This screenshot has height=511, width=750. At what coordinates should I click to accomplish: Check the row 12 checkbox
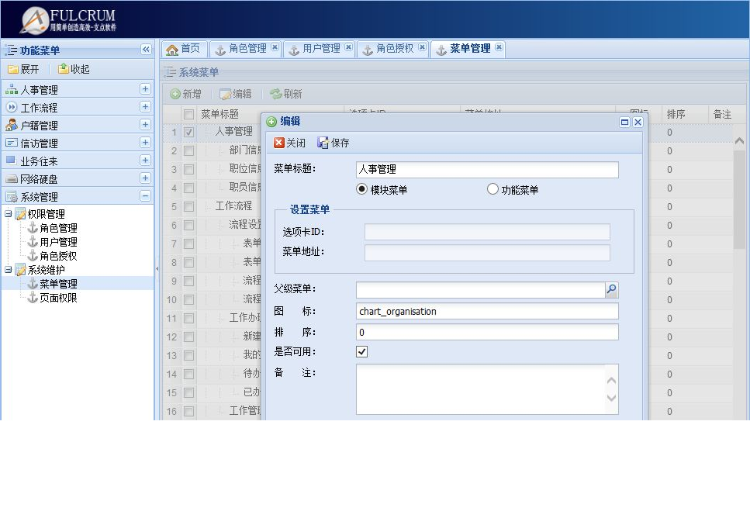tap(189, 337)
